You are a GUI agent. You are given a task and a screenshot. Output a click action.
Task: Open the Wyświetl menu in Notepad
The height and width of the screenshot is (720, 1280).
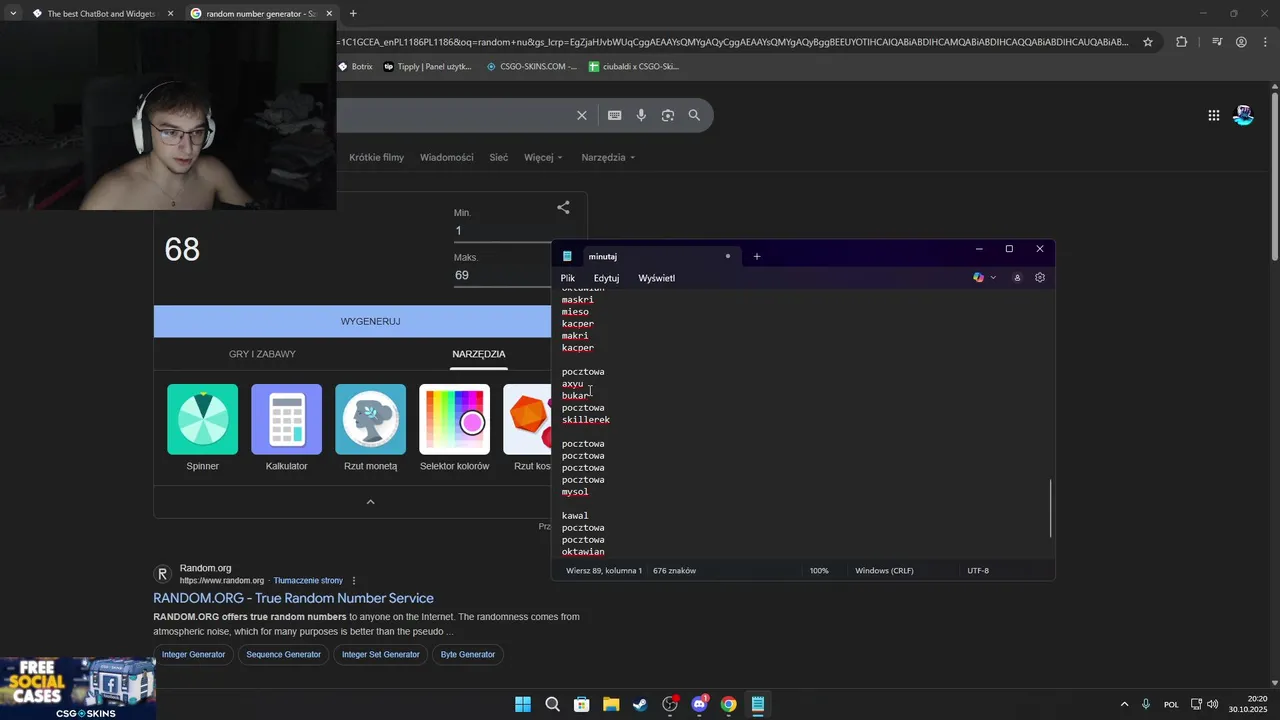coord(657,278)
